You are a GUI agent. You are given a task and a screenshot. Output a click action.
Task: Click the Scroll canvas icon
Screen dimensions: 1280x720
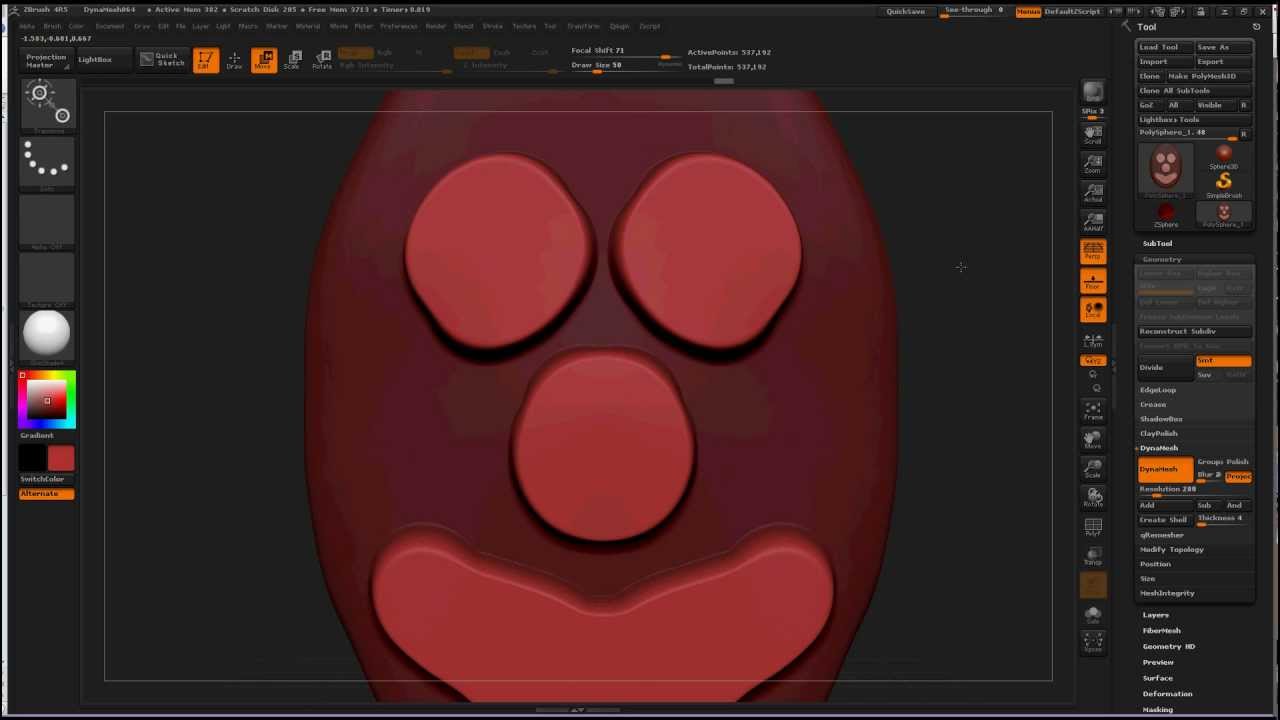point(1093,134)
